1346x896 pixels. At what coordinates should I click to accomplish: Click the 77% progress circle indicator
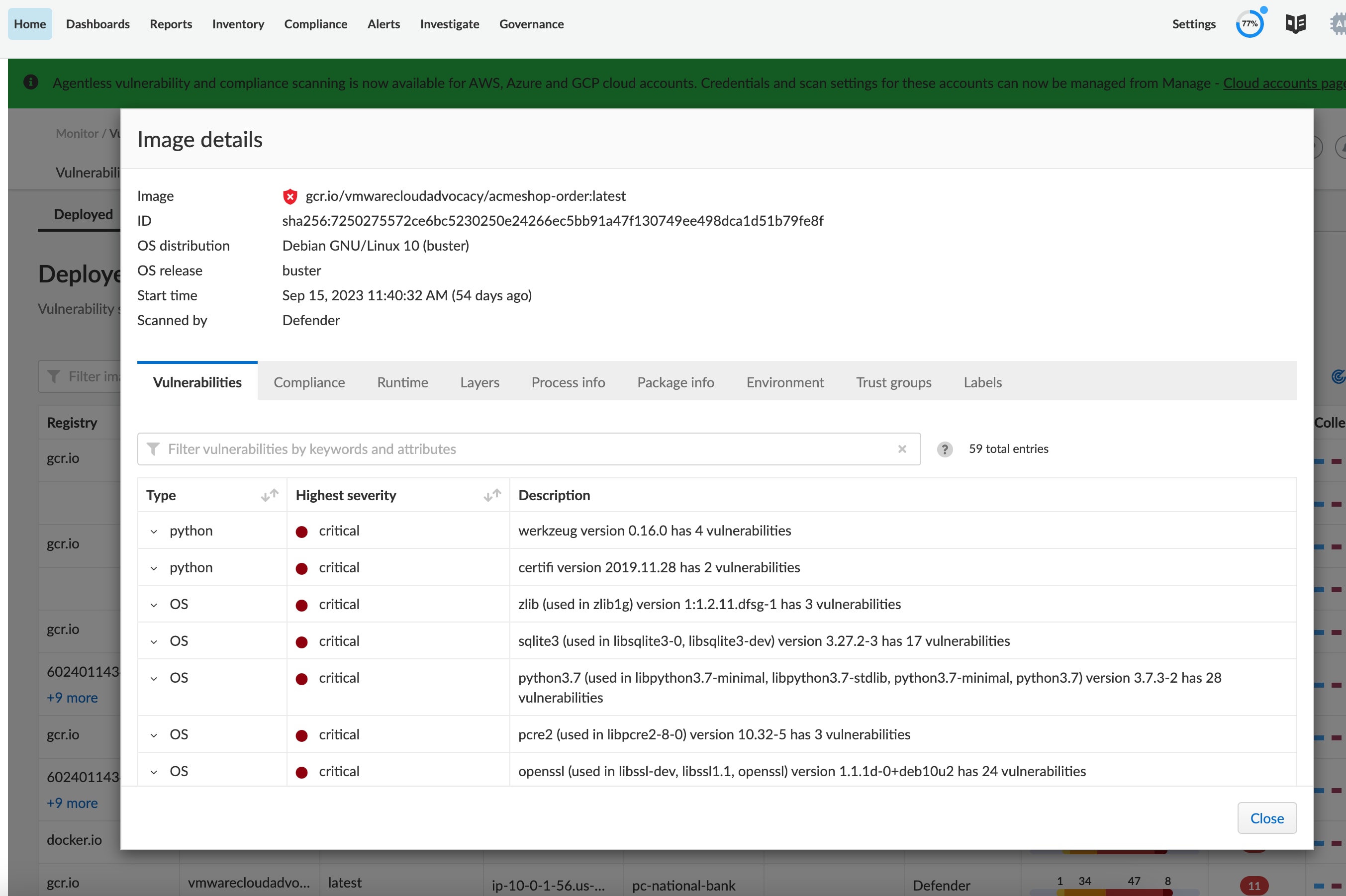[1250, 24]
